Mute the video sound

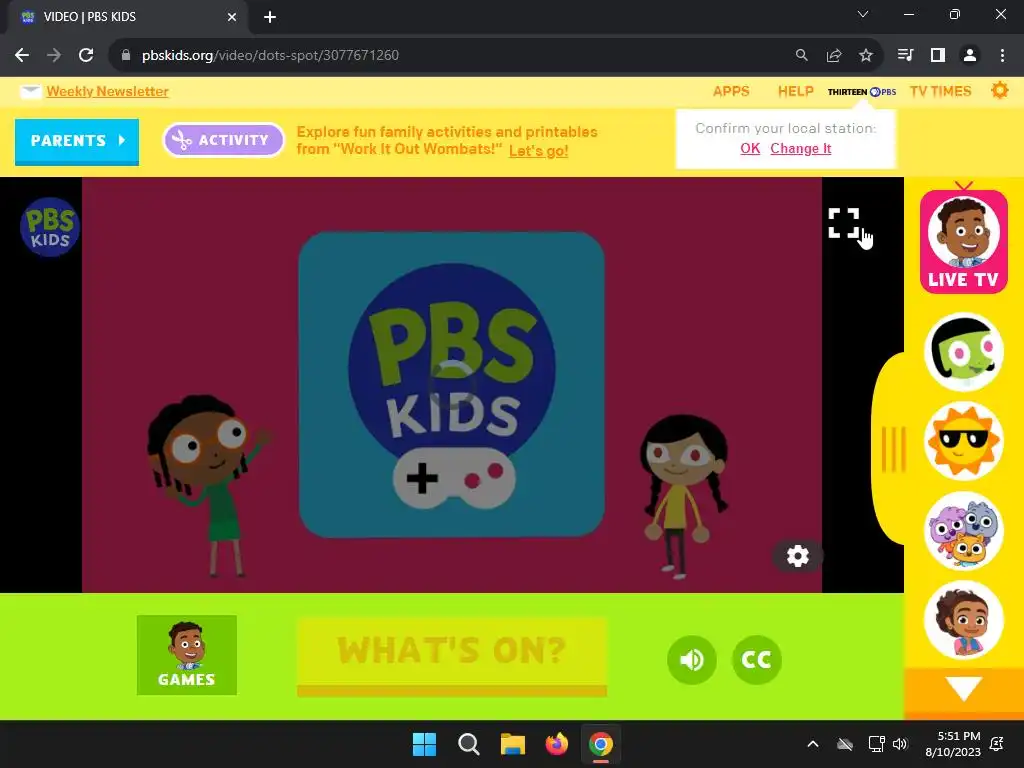pyautogui.click(x=692, y=660)
